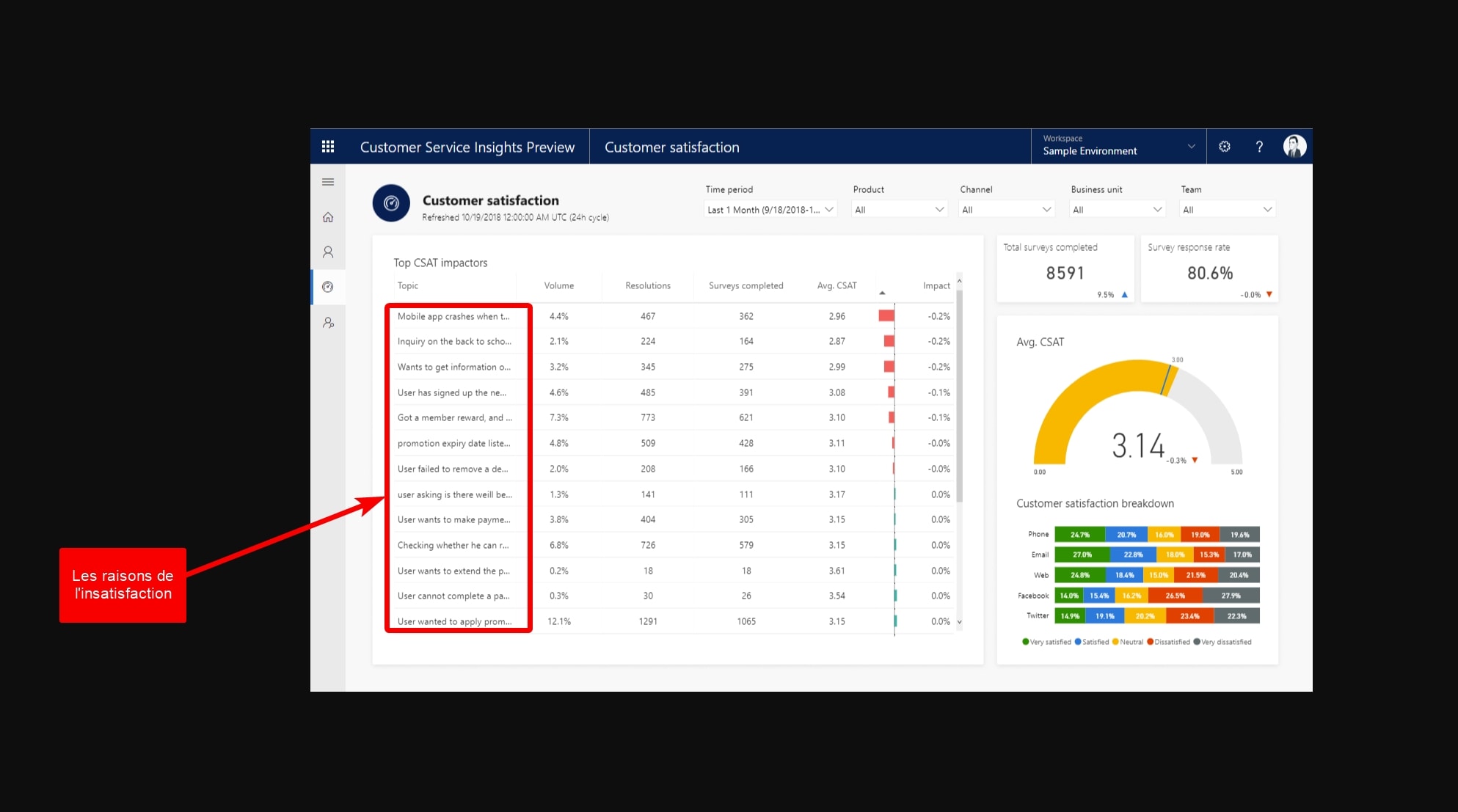Viewport: 1458px width, 812px height.
Task: Expand the Time period dropdown
Action: tap(770, 210)
